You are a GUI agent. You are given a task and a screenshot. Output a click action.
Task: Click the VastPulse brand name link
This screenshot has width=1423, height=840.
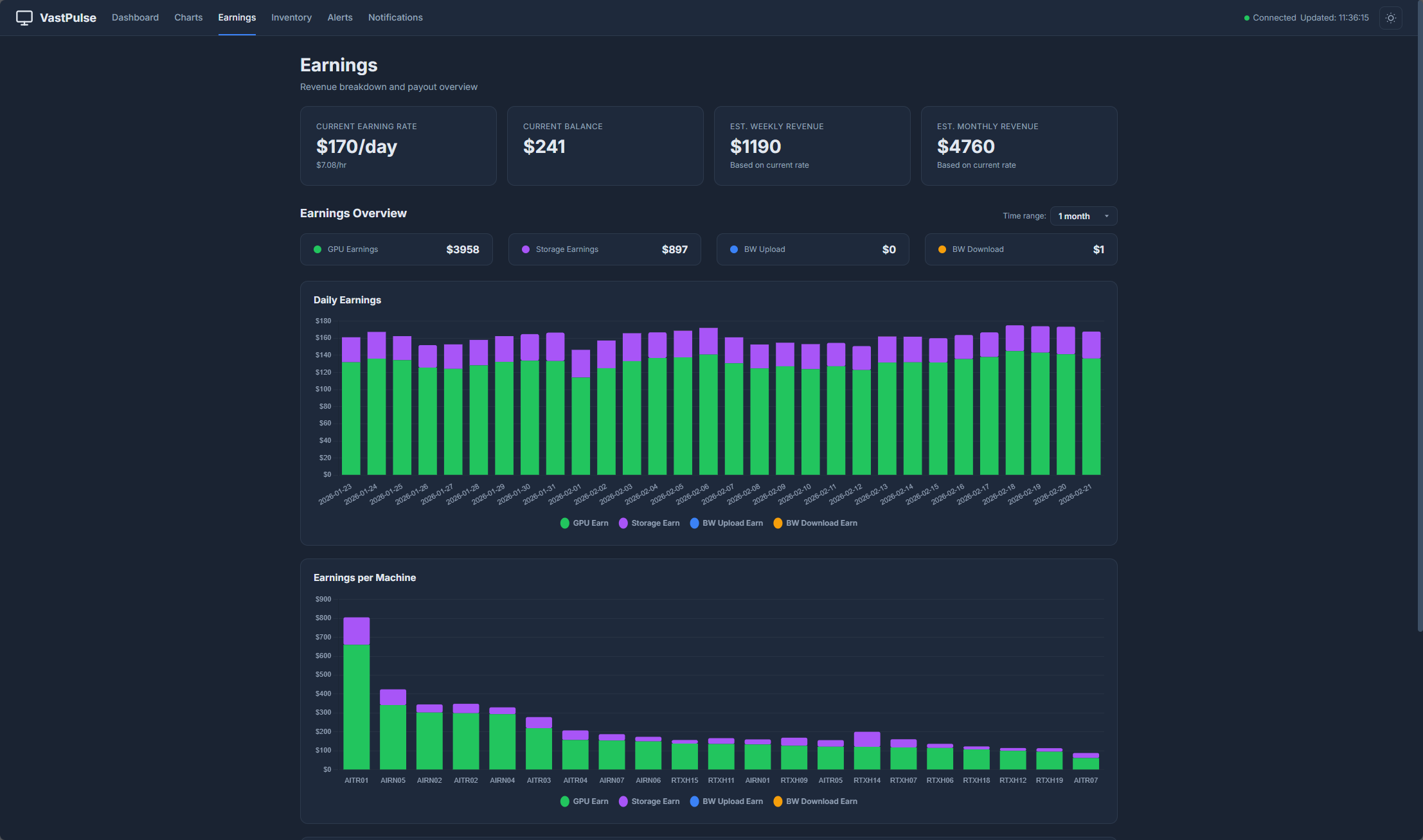68,18
